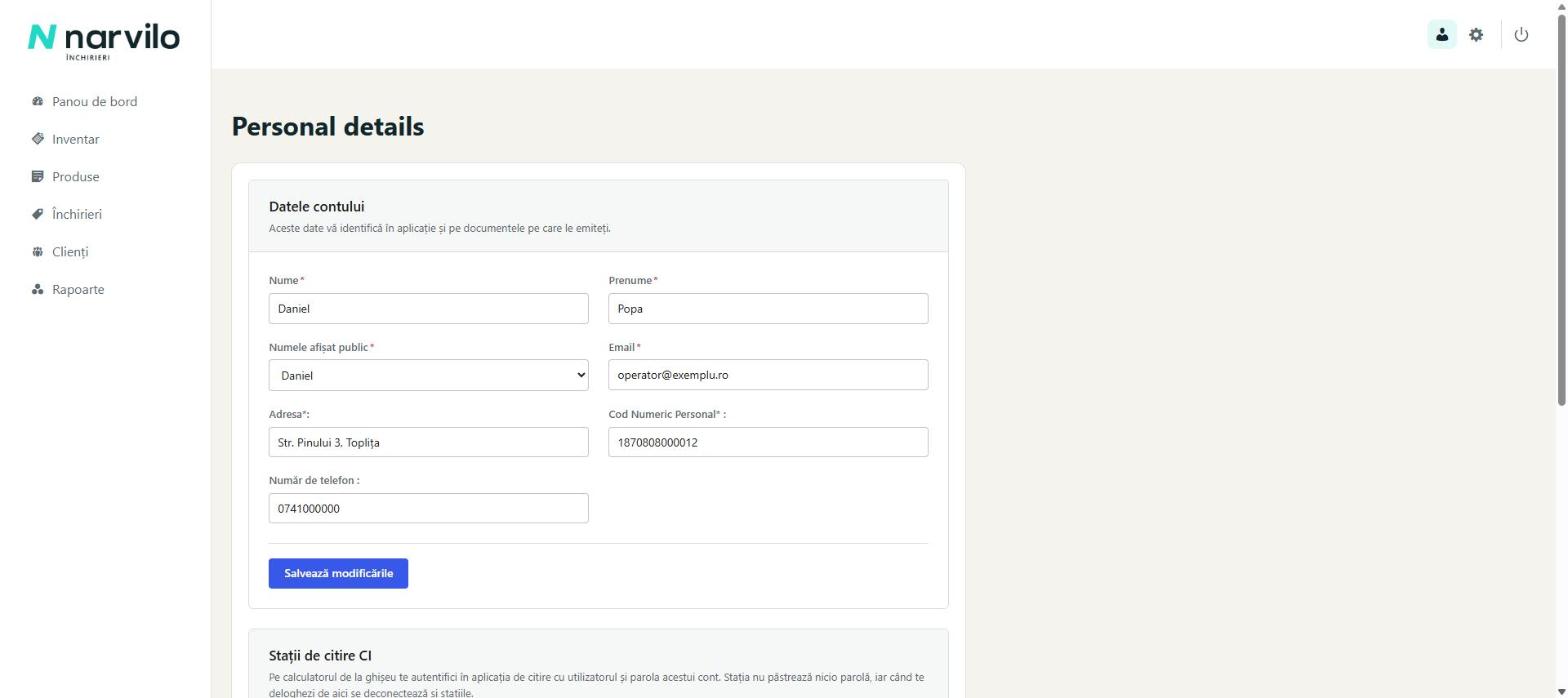Click the Stații de citire CI heading
This screenshot has width=1568, height=698.
click(320, 656)
